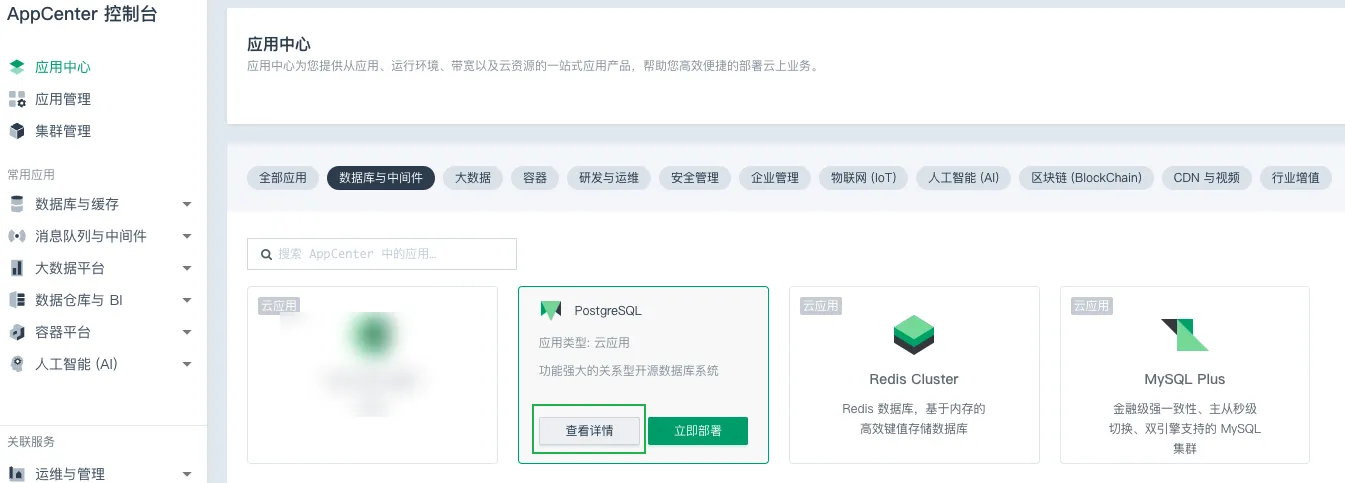This screenshot has width=1345, height=483.
Task: Open the blurred first app card
Action: tap(372, 375)
